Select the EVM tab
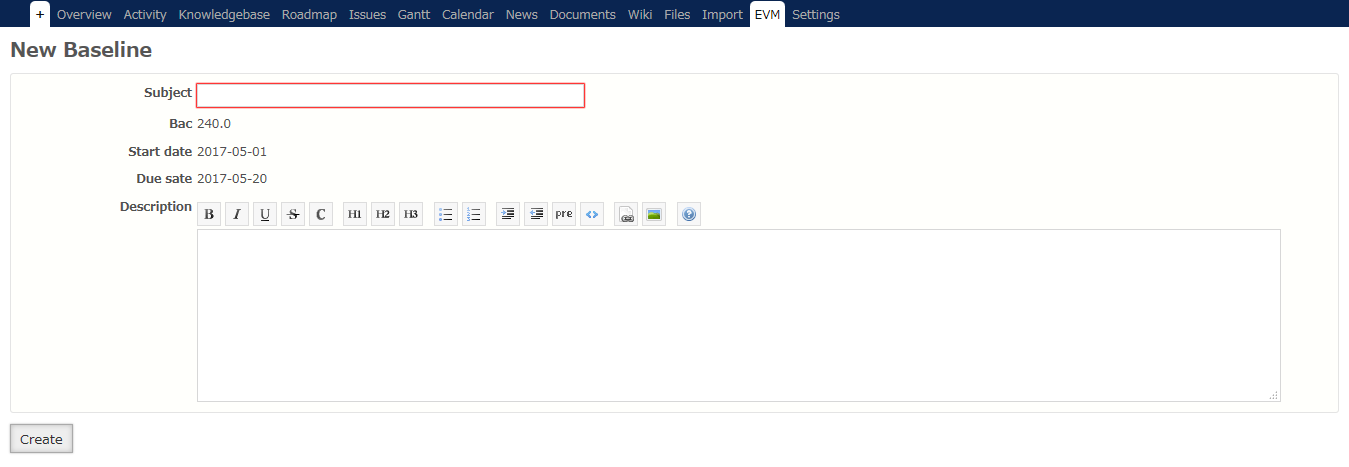1349x467 pixels. 767,14
